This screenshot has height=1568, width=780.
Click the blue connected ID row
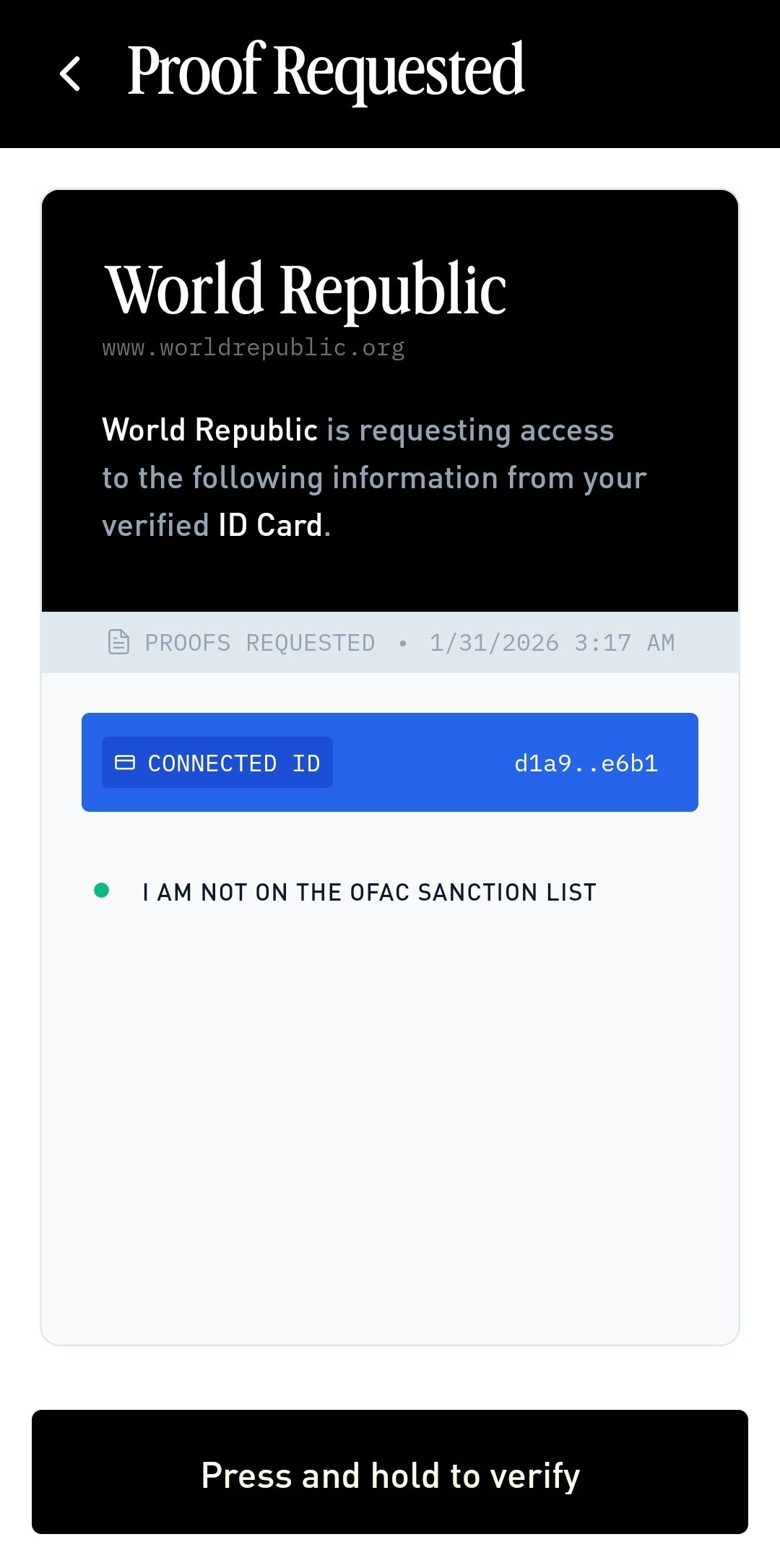[390, 763]
